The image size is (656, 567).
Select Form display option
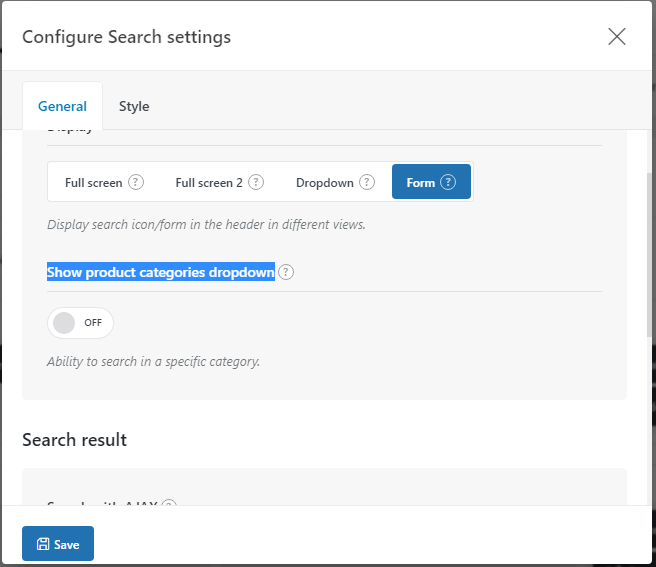click(431, 182)
